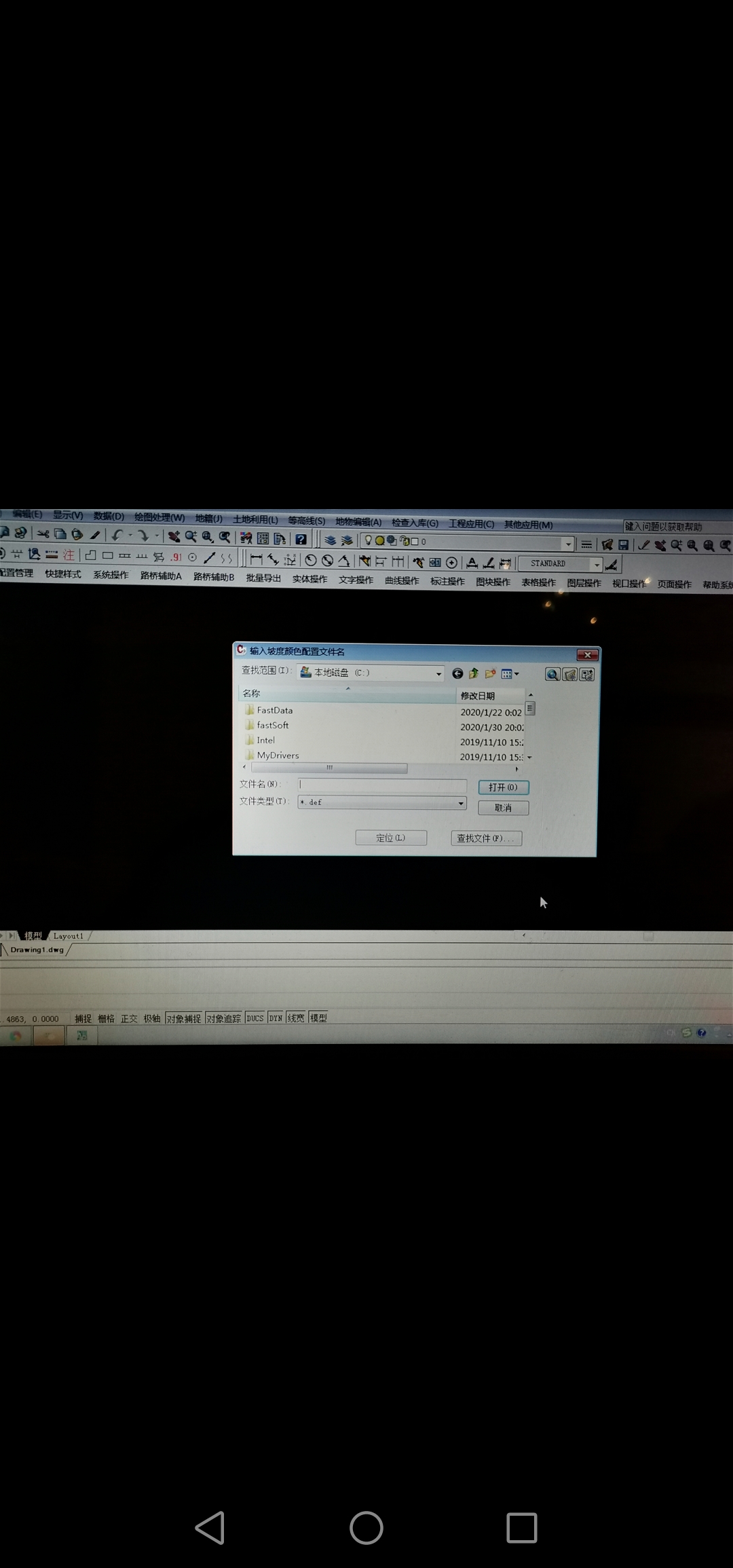The width and height of the screenshot is (733, 1568).
Task: Click the red 注 annotation icon
Action: [69, 555]
